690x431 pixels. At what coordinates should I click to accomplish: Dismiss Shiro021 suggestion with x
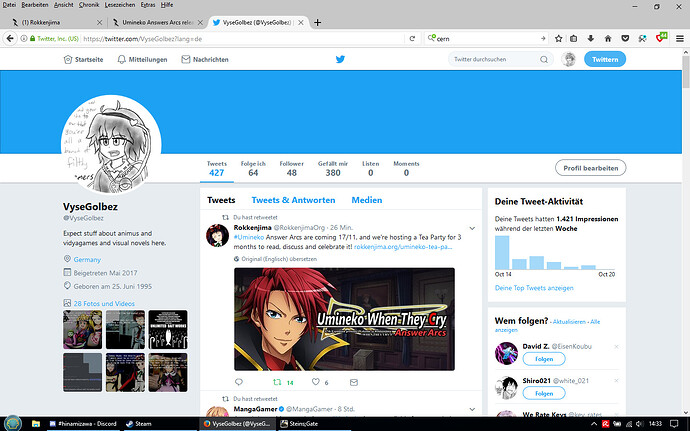tap(616, 381)
